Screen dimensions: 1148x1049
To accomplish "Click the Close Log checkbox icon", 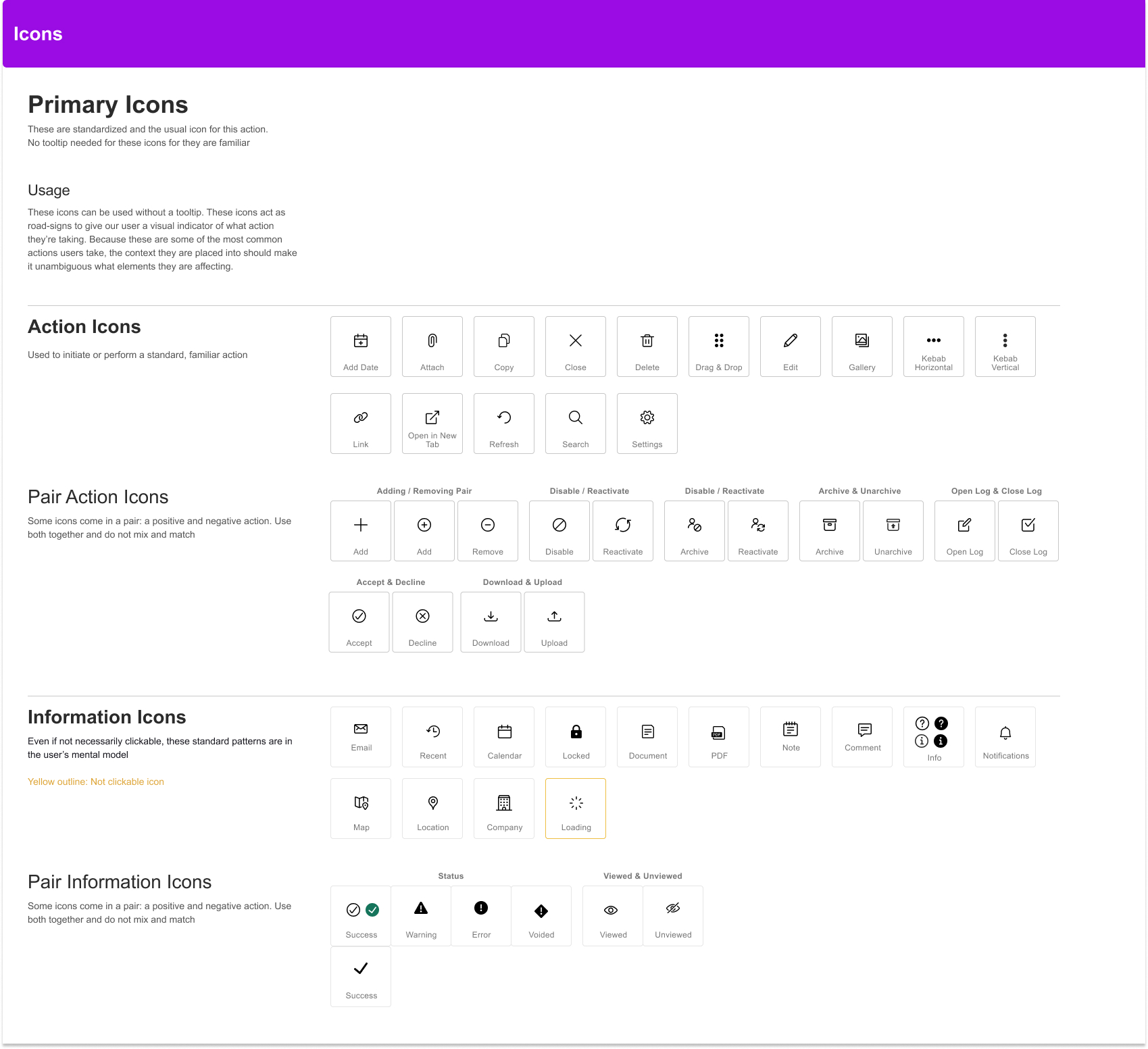I will click(1028, 526).
